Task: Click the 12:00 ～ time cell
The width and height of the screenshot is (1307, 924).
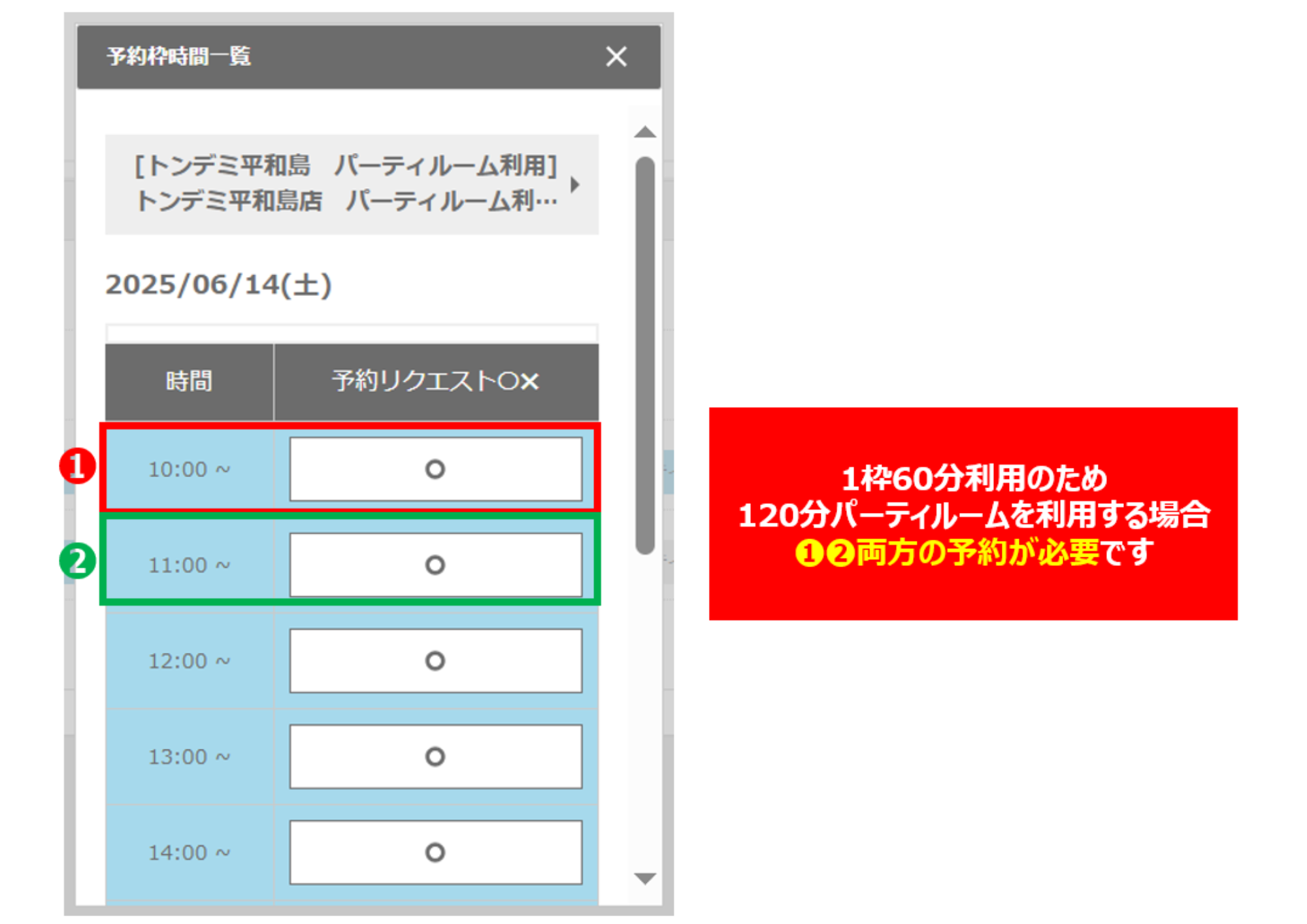Action: 190,661
